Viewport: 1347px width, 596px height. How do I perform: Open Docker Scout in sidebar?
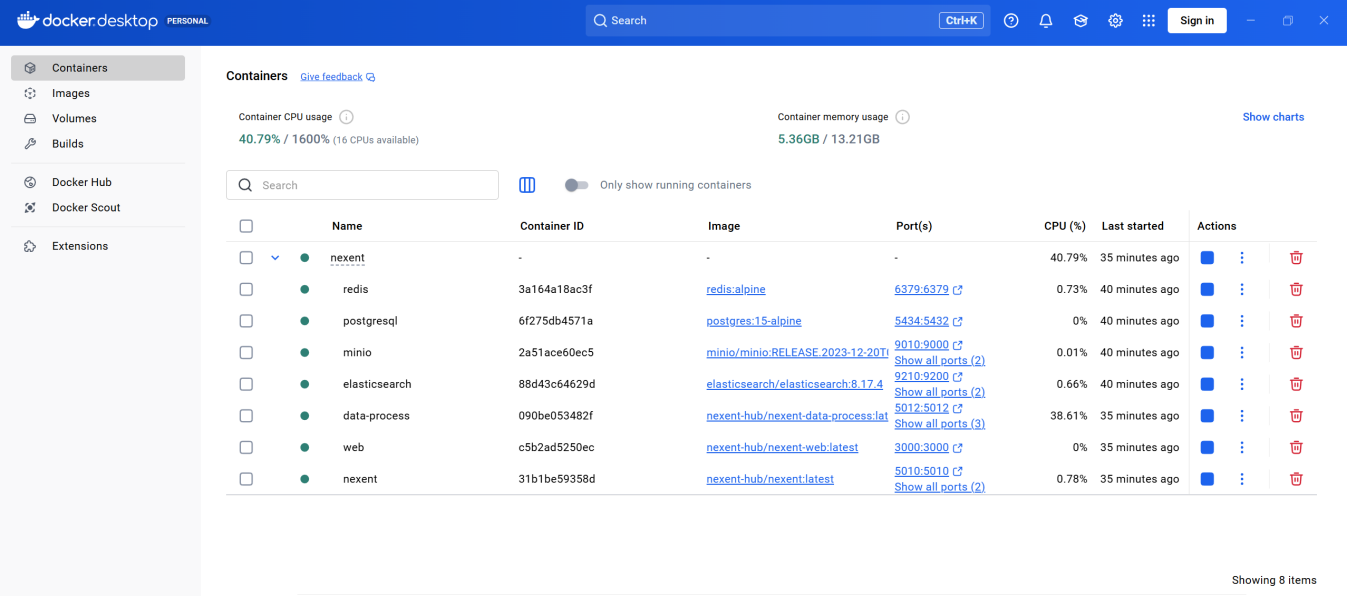pos(98,208)
